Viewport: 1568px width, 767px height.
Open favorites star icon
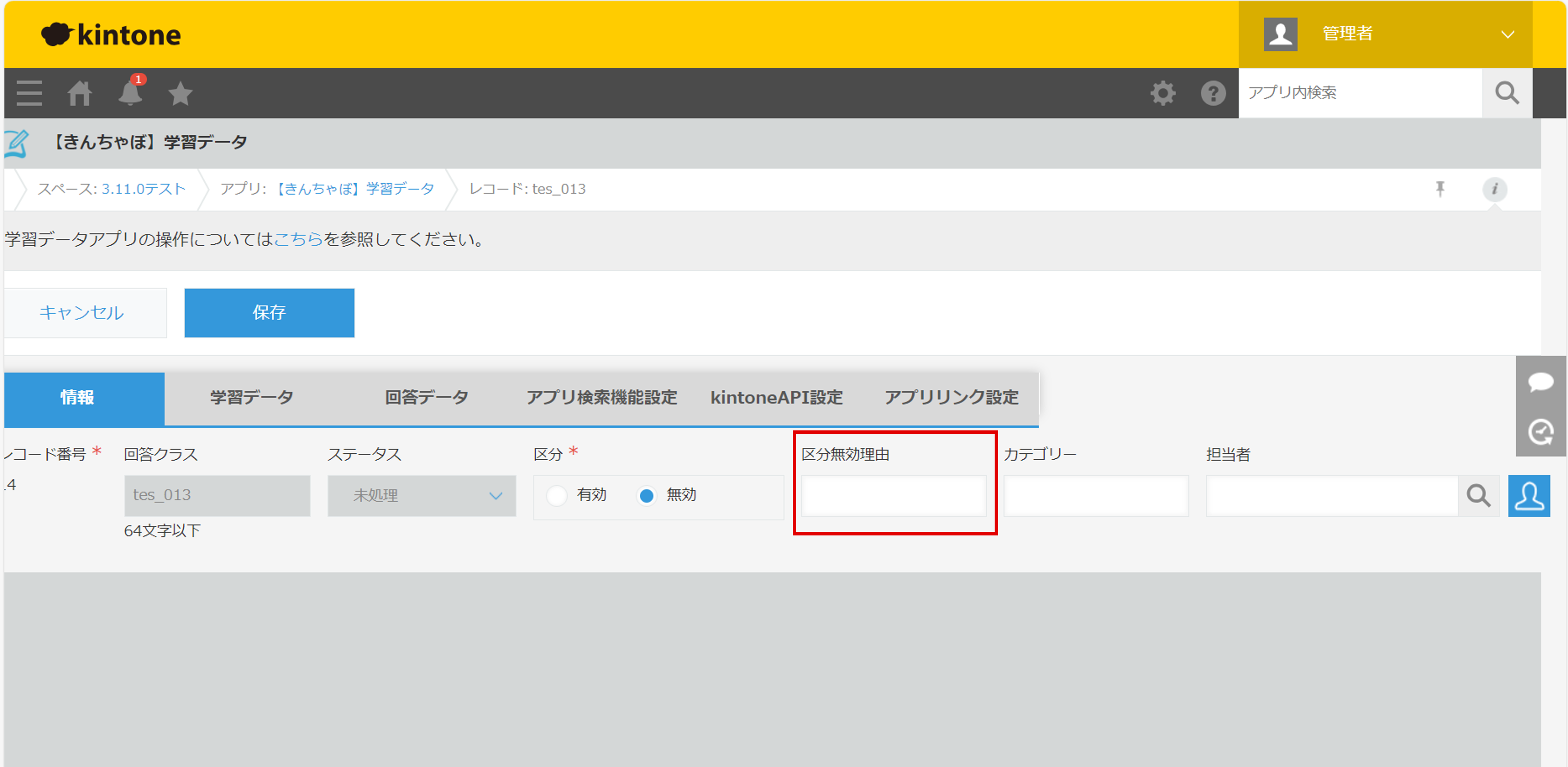click(180, 93)
